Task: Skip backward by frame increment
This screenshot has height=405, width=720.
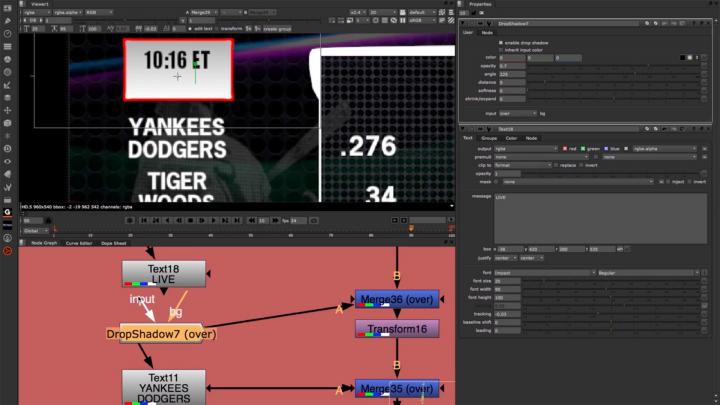Action: click(x=252, y=221)
